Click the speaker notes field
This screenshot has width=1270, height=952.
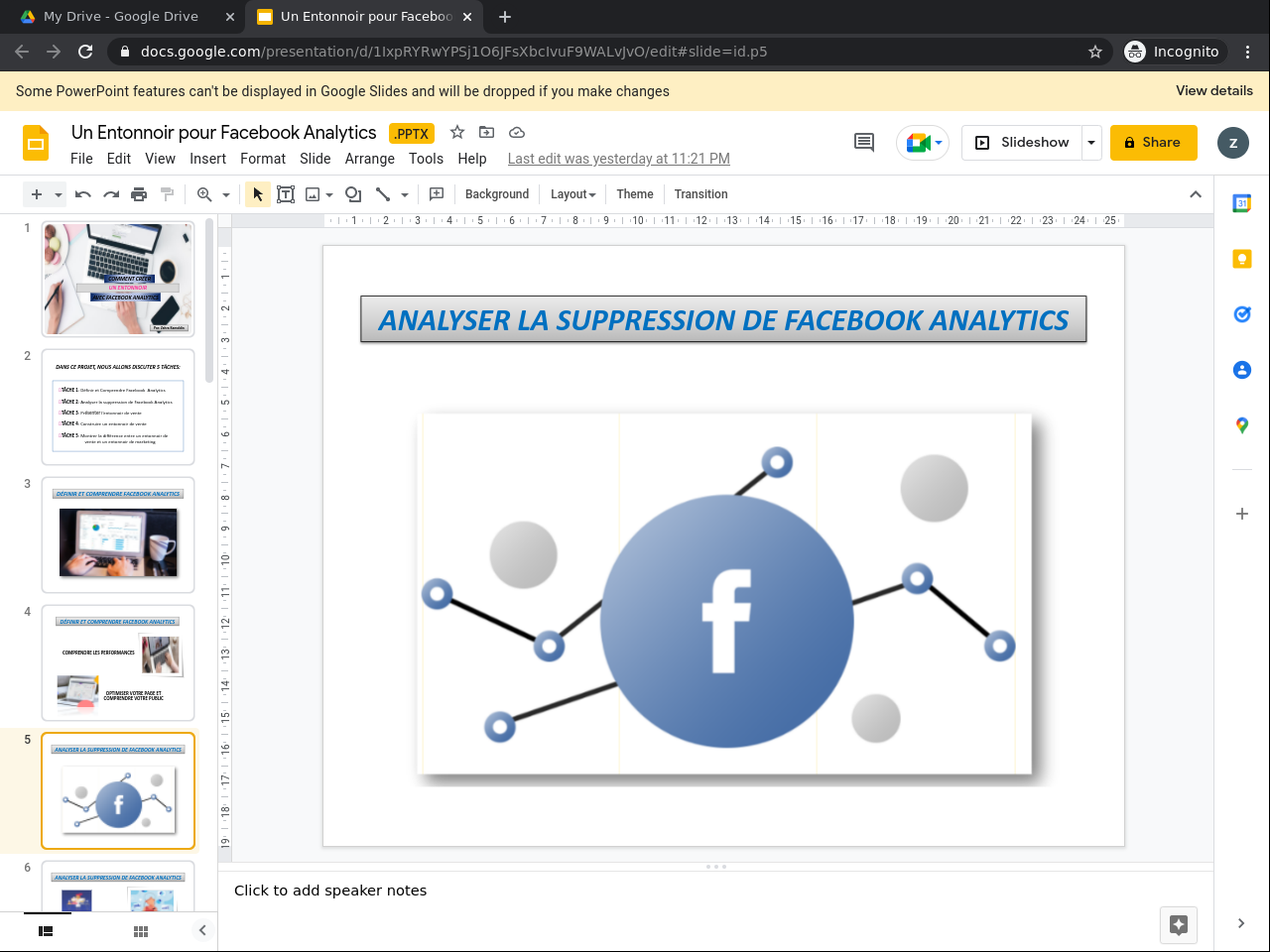click(716, 891)
